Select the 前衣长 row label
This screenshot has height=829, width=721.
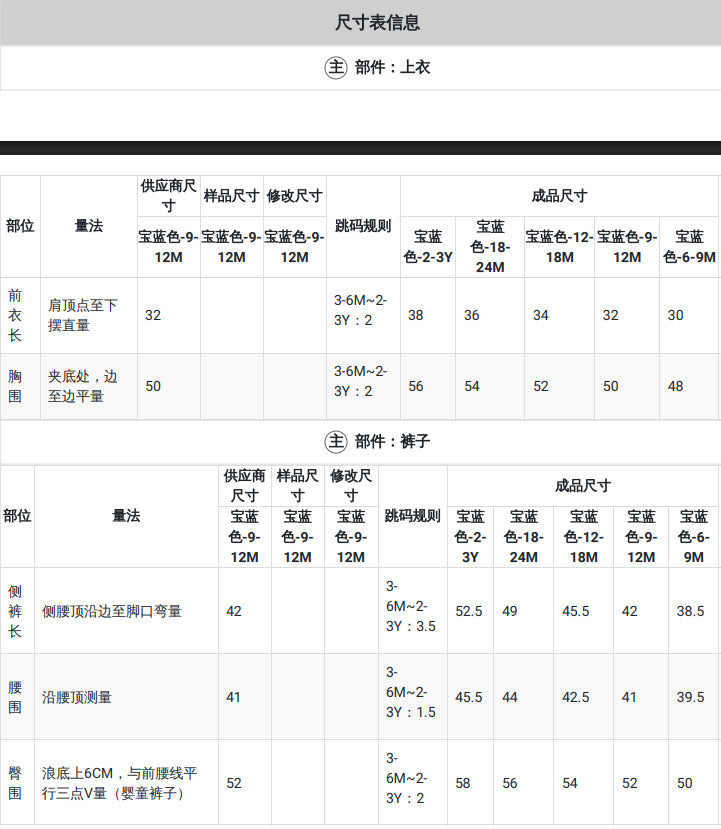(x=15, y=316)
